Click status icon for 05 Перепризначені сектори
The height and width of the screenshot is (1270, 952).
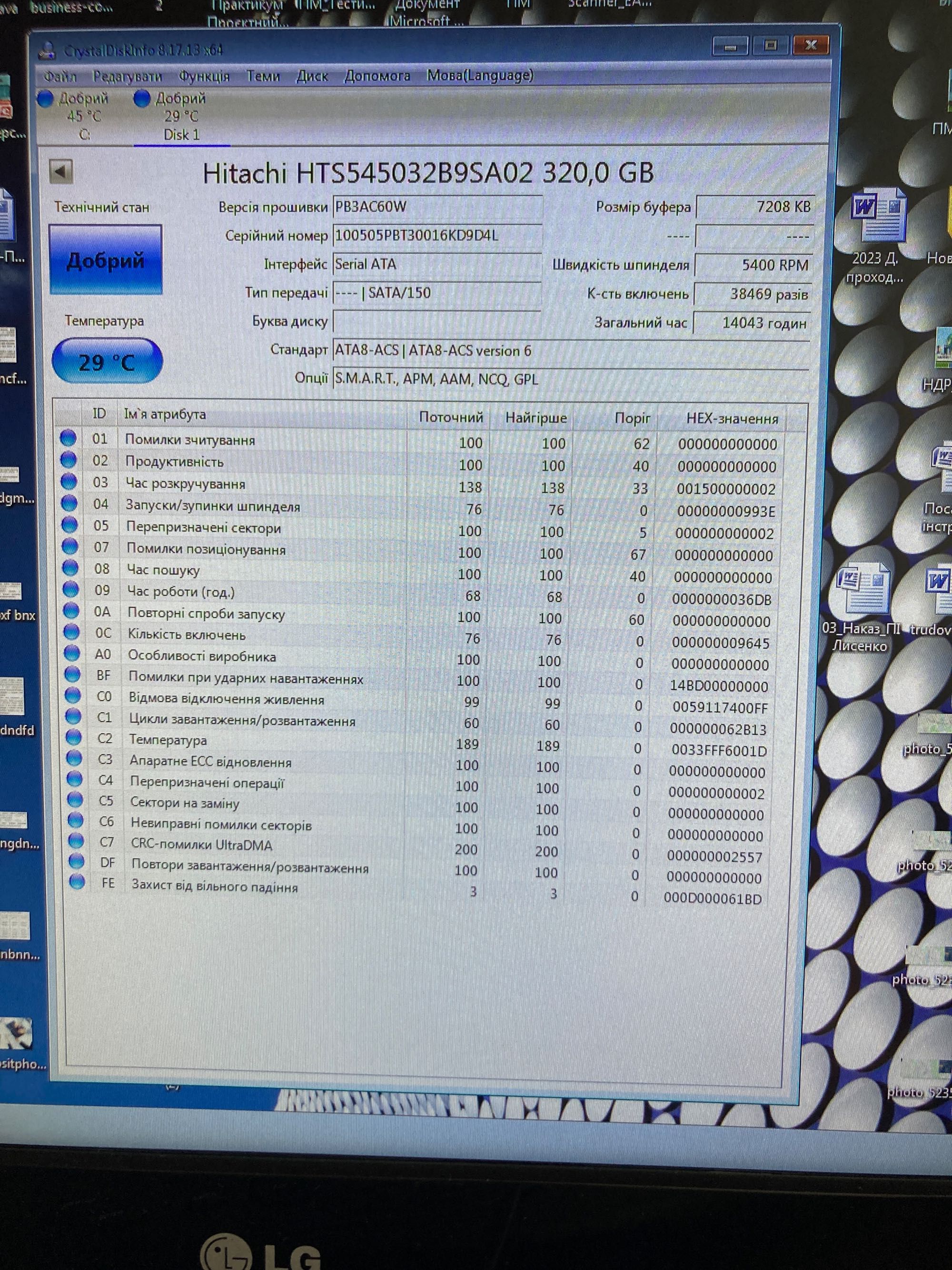(x=69, y=525)
